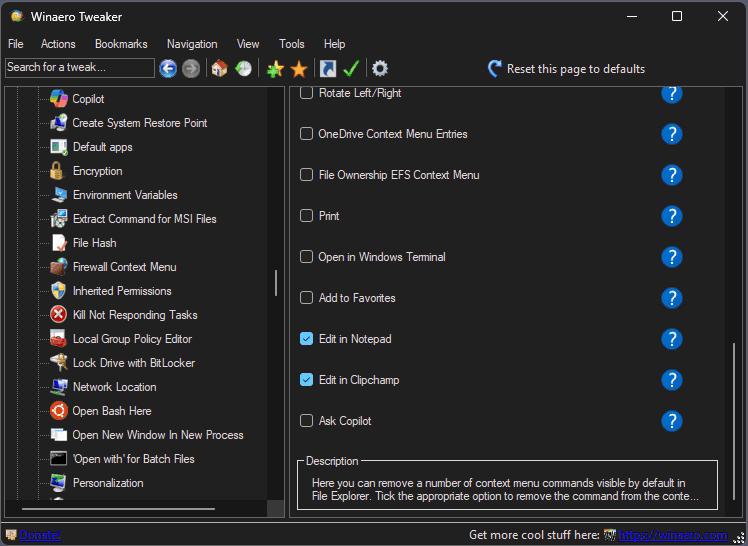Viewport: 748px width, 546px height.
Task: Open help for Edit in Notepad
Action: [672, 339]
